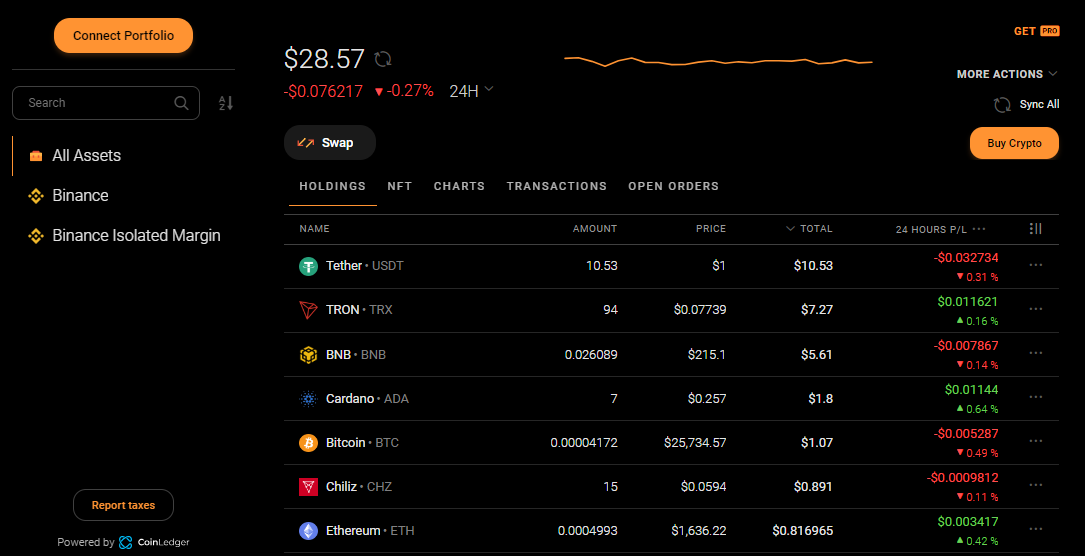Open the three-dot menu for Chiliz row

point(1036,485)
